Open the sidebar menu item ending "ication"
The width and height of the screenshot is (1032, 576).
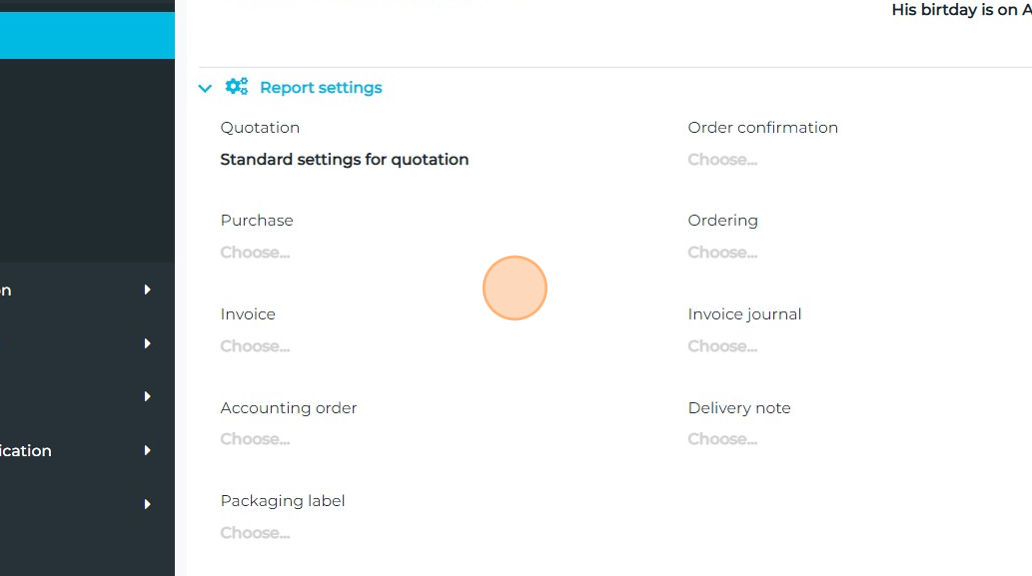click(27, 451)
